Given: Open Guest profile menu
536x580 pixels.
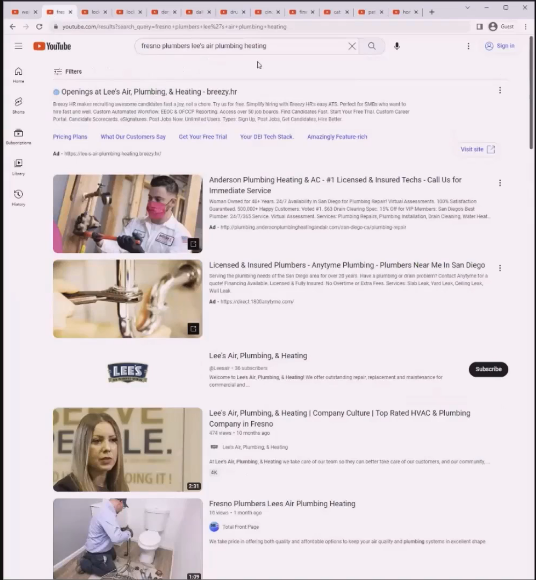Looking at the screenshot, I should click(x=501, y=27).
